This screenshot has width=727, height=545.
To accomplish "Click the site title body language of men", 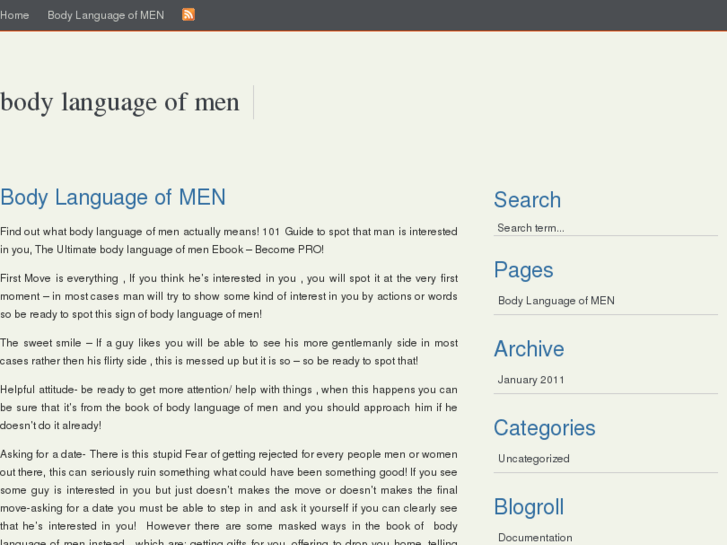I will 120,102.
